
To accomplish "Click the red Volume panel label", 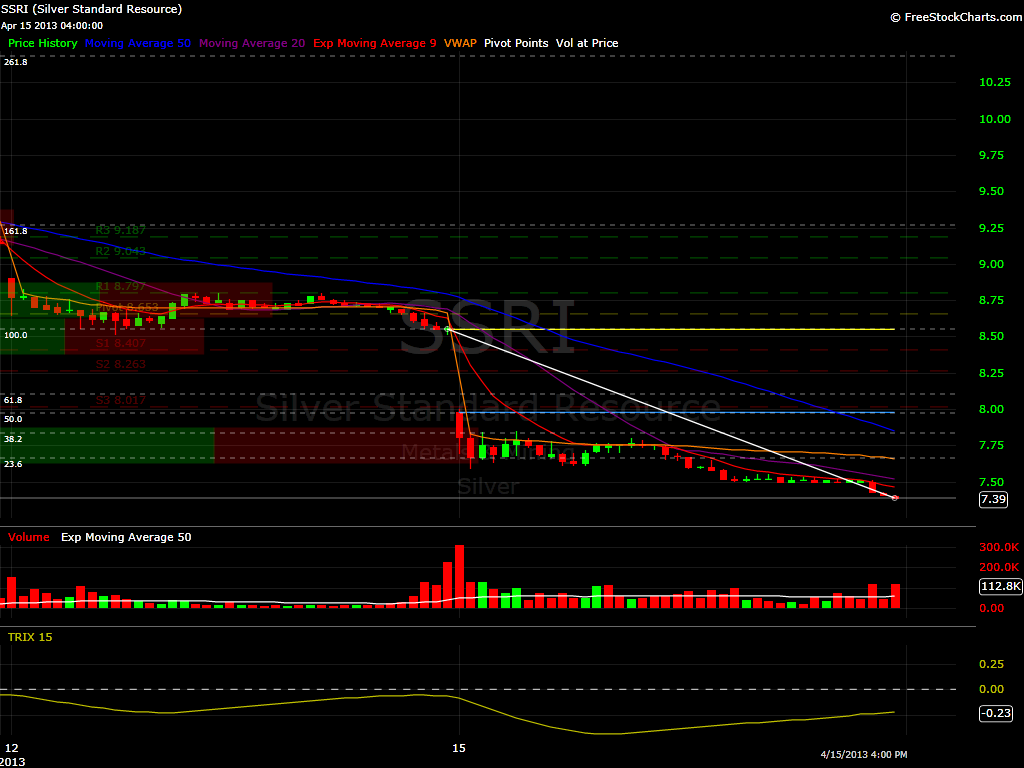I will click(x=29, y=537).
